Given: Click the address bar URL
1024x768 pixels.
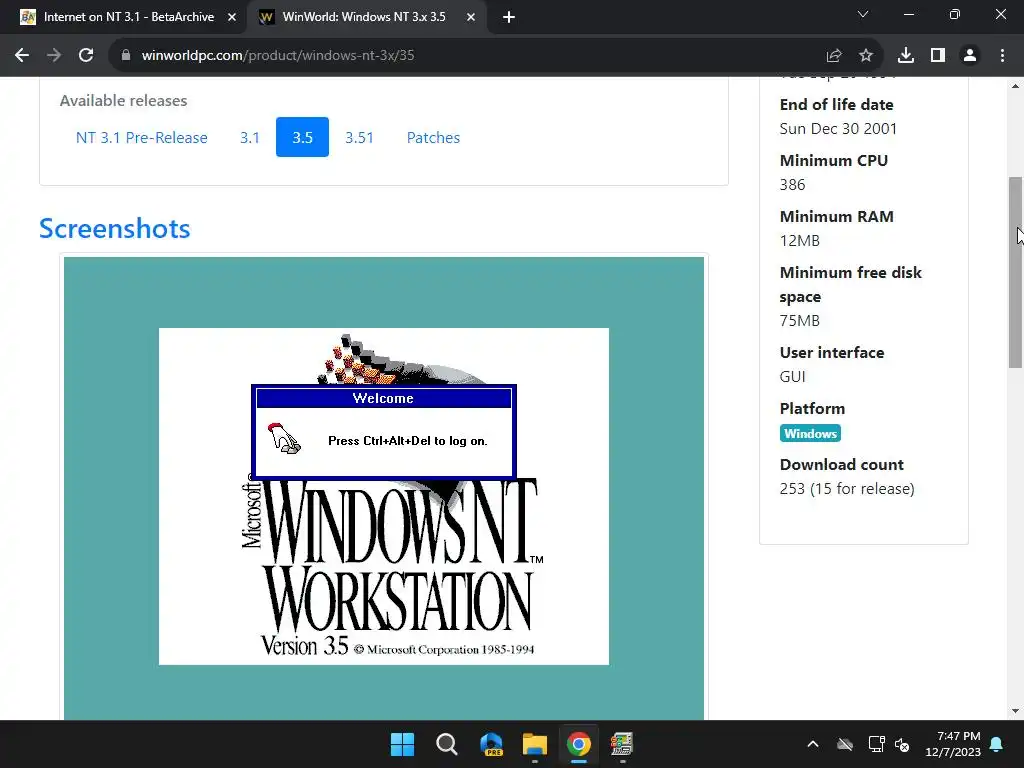Looking at the screenshot, I should coord(278,56).
